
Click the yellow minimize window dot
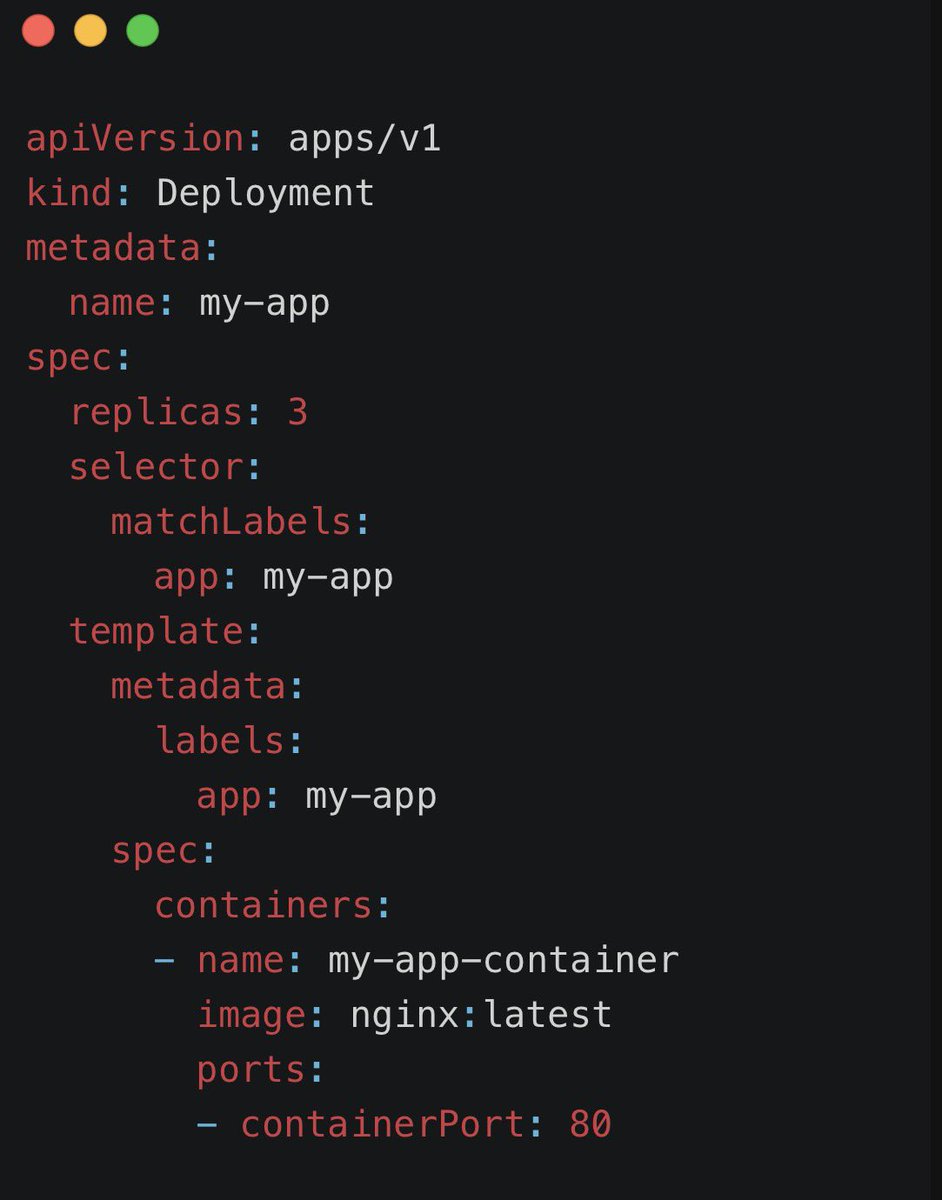[91, 30]
